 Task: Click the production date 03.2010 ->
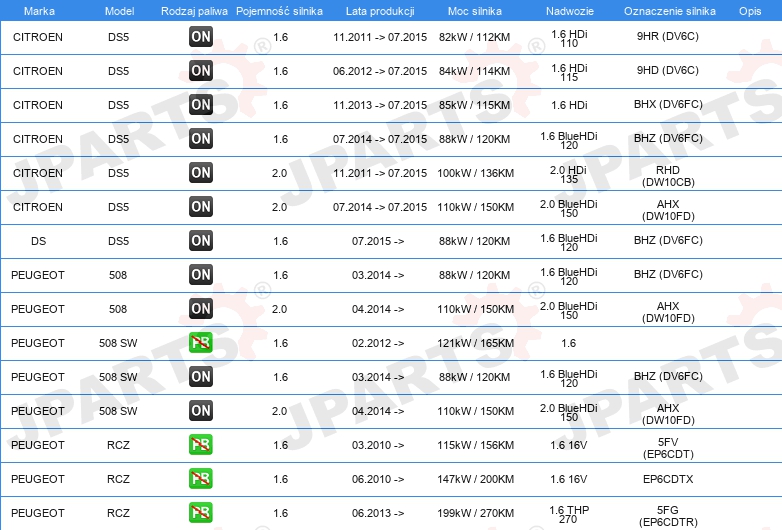tap(378, 445)
